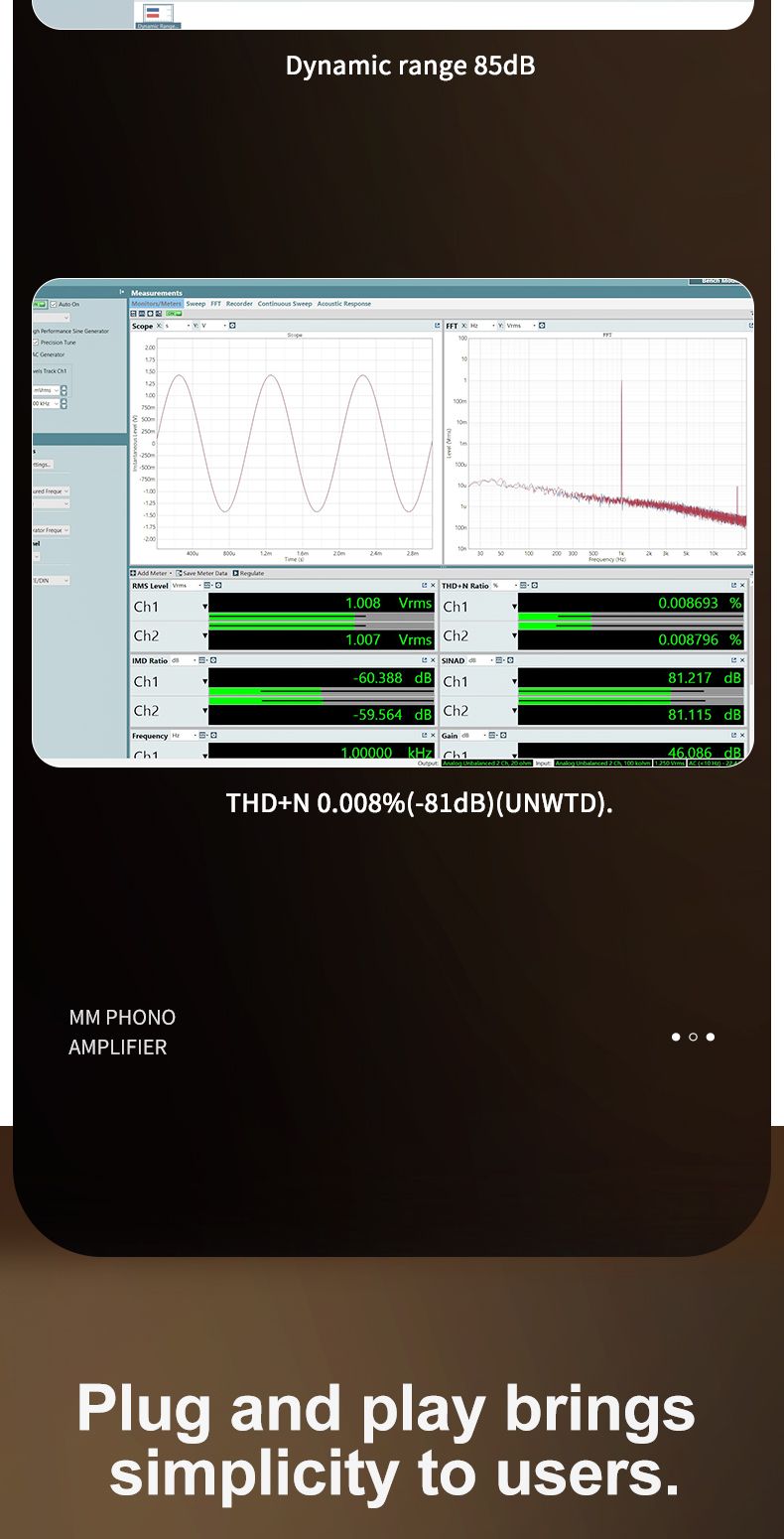784x1539 pixels.
Task: Pop out the Scope graph panel
Action: 437,326
